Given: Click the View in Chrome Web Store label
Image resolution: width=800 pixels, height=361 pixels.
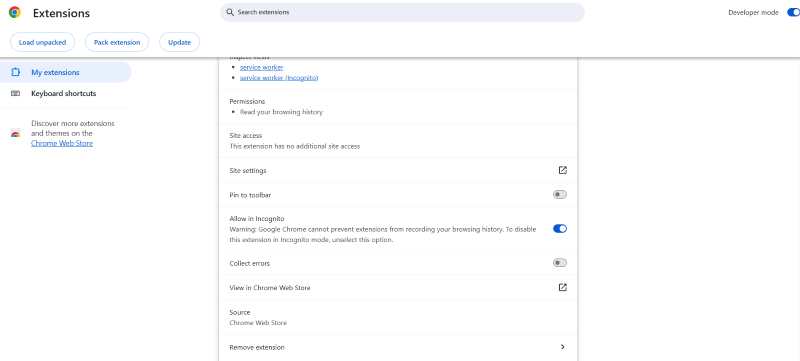Looking at the screenshot, I should (x=270, y=288).
